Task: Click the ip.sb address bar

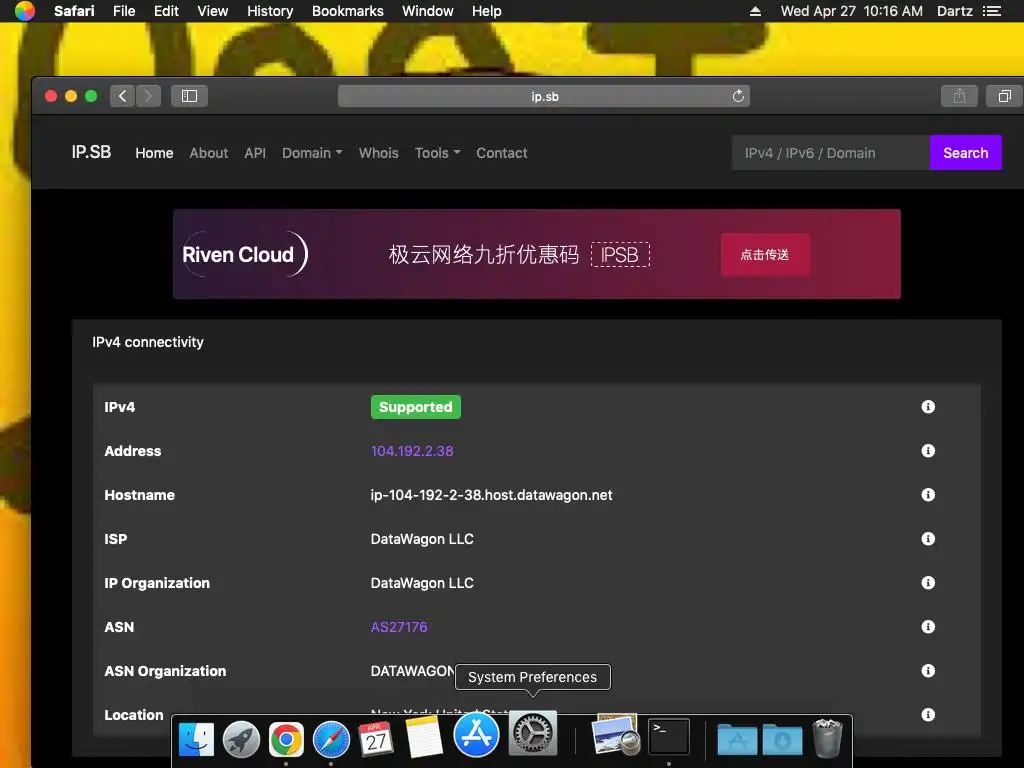Action: pyautogui.click(x=543, y=96)
